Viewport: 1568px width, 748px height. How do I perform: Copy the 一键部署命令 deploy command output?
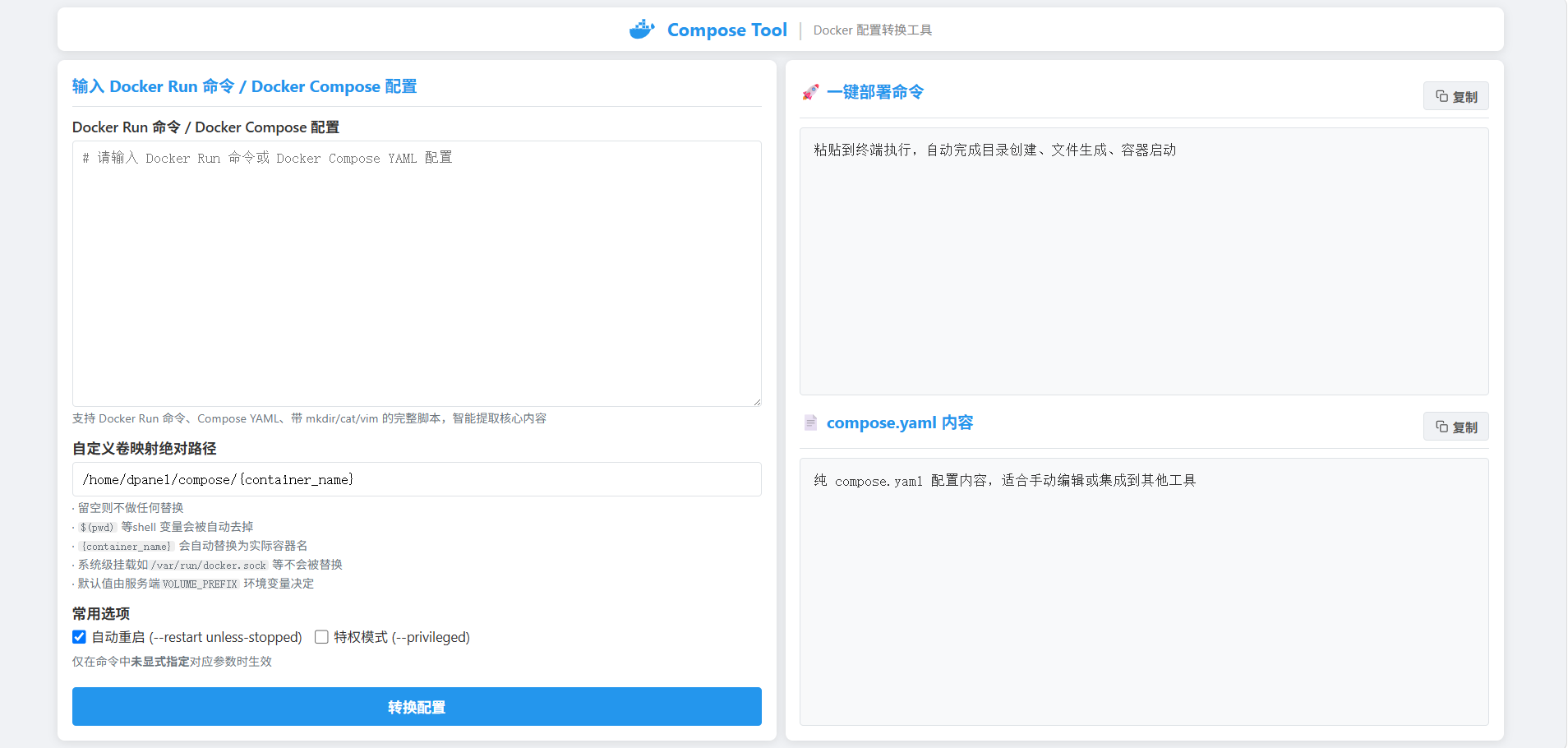1455,96
